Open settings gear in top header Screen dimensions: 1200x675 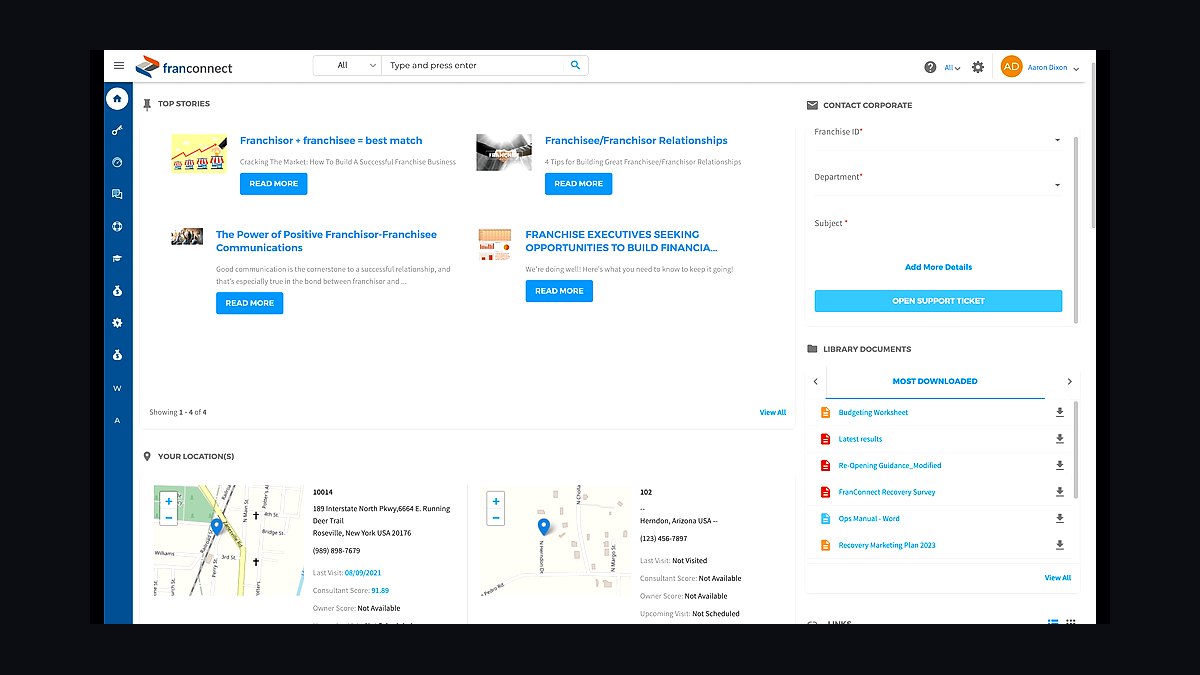click(x=978, y=67)
